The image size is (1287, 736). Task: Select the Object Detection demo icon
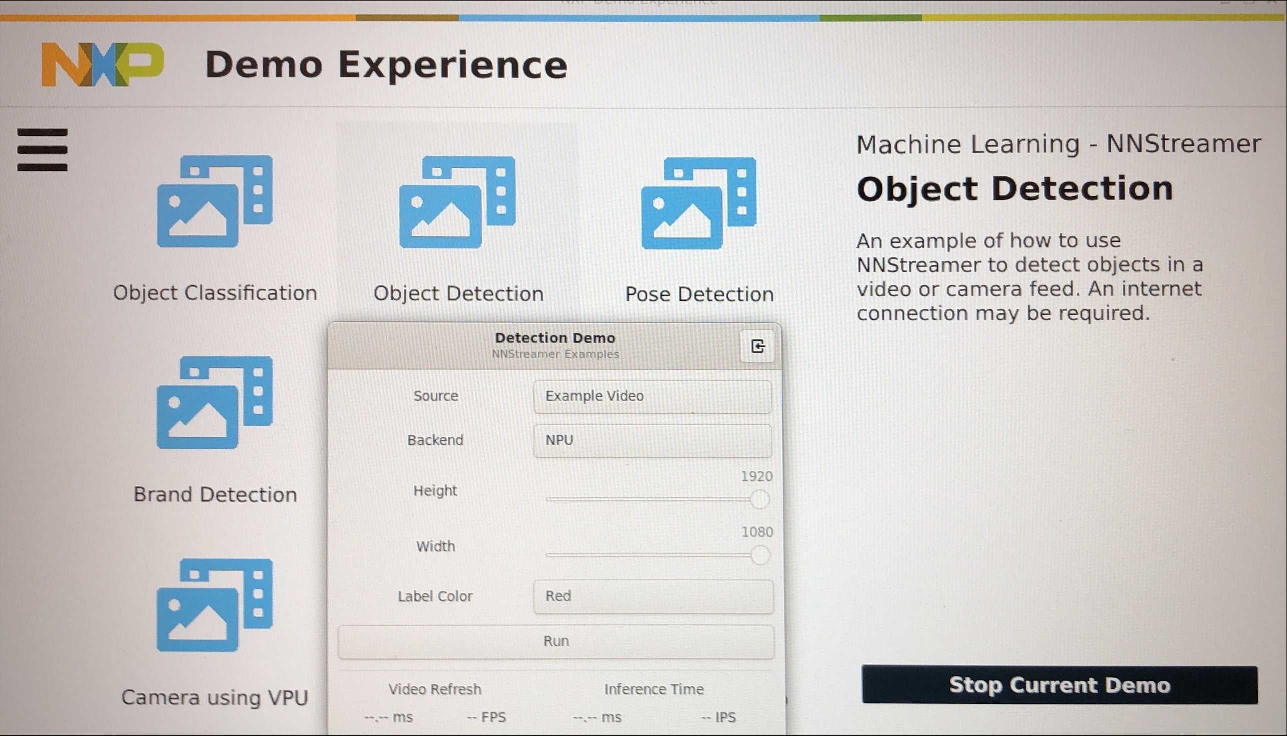pyautogui.click(x=457, y=202)
